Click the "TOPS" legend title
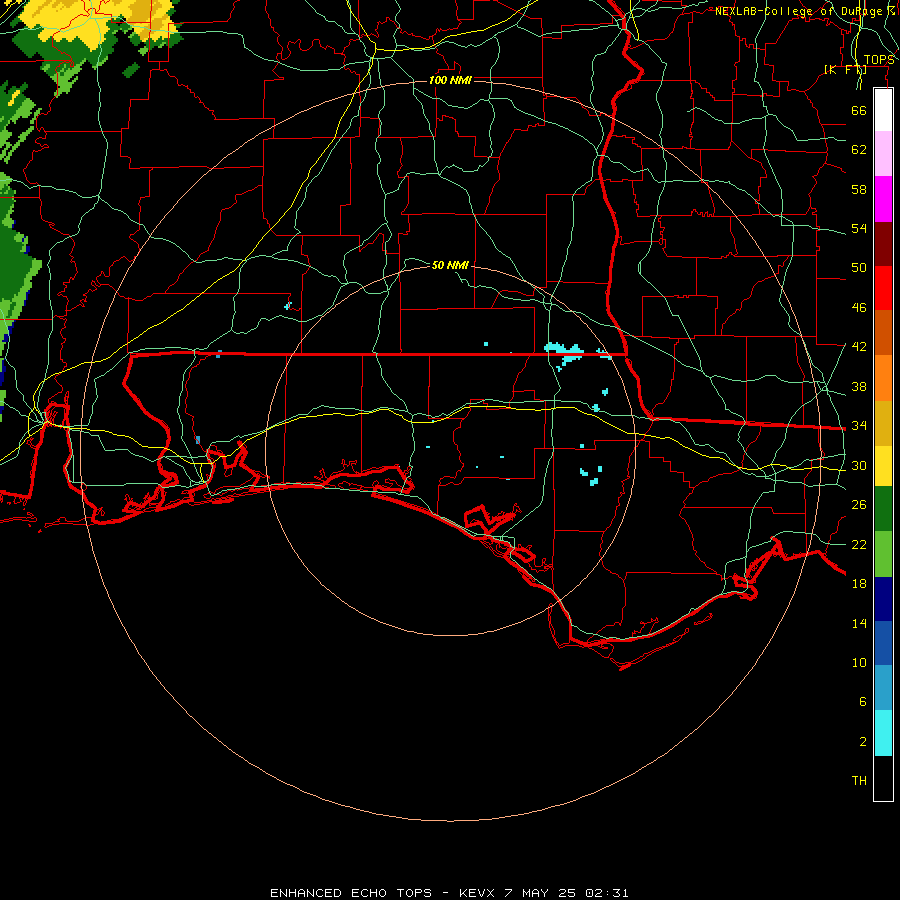 (x=879, y=60)
